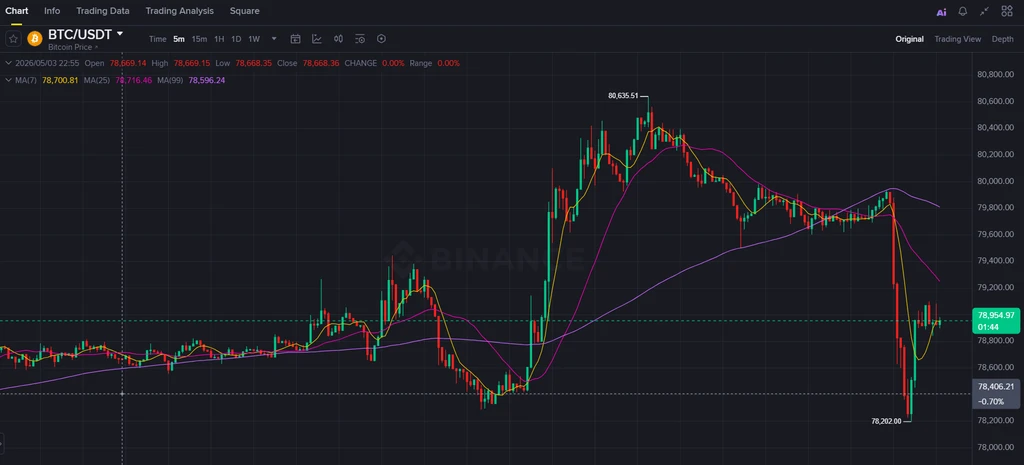Viewport: 1024px width, 465px height.
Task: Open the layout widgets grid icon
Action: click(1006, 11)
